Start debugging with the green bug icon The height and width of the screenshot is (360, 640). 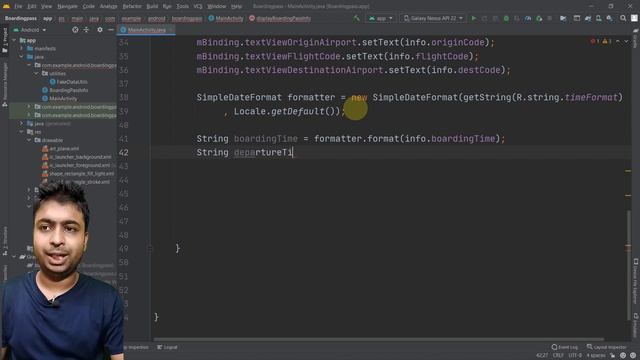[506, 18]
